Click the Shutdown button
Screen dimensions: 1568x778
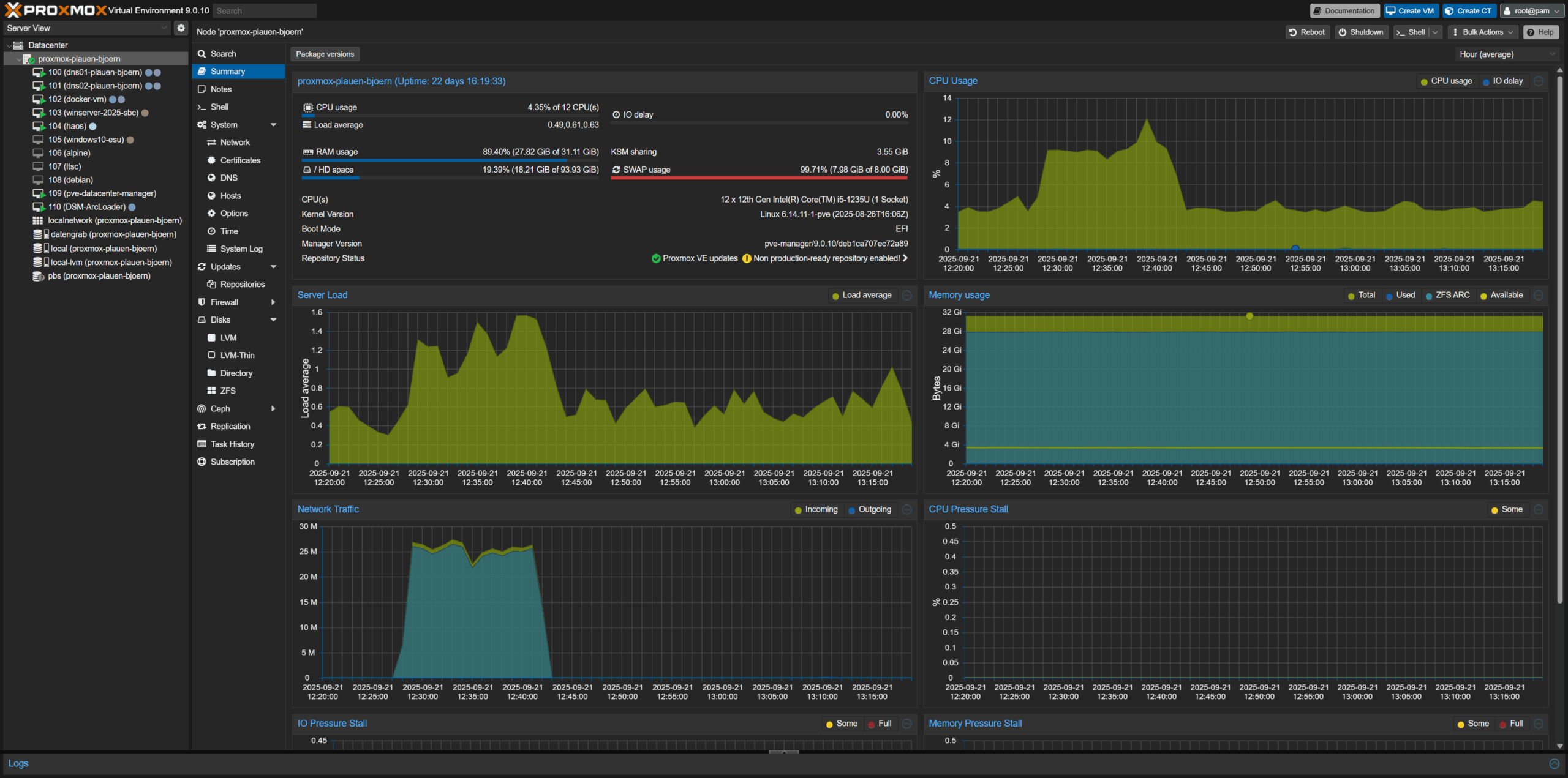point(1361,32)
